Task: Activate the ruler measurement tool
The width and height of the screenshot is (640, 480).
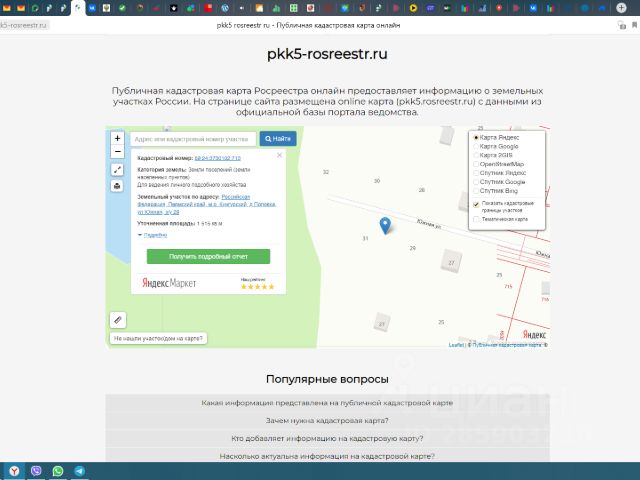Action: tap(117, 320)
